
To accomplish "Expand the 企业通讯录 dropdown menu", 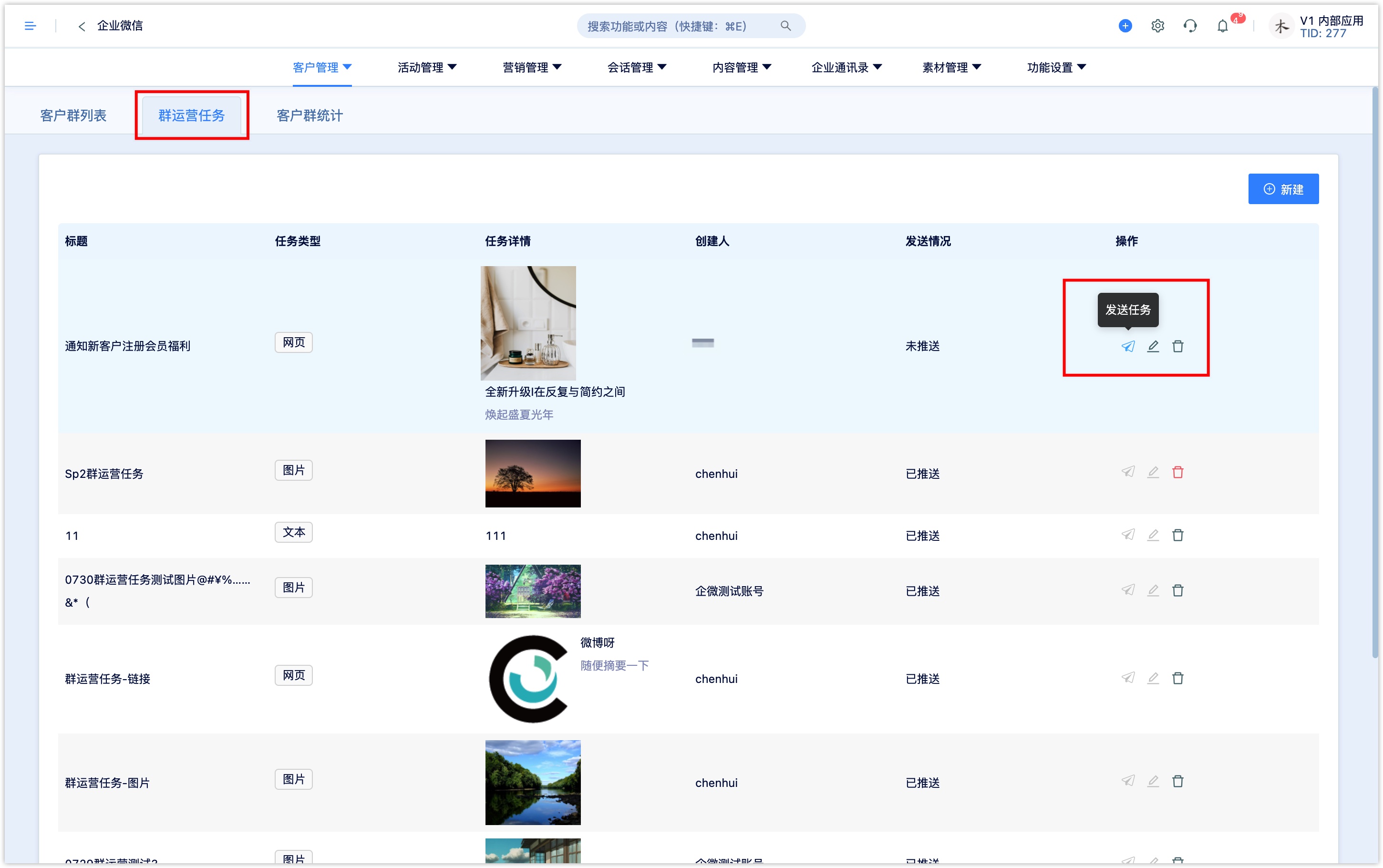I will [x=846, y=68].
